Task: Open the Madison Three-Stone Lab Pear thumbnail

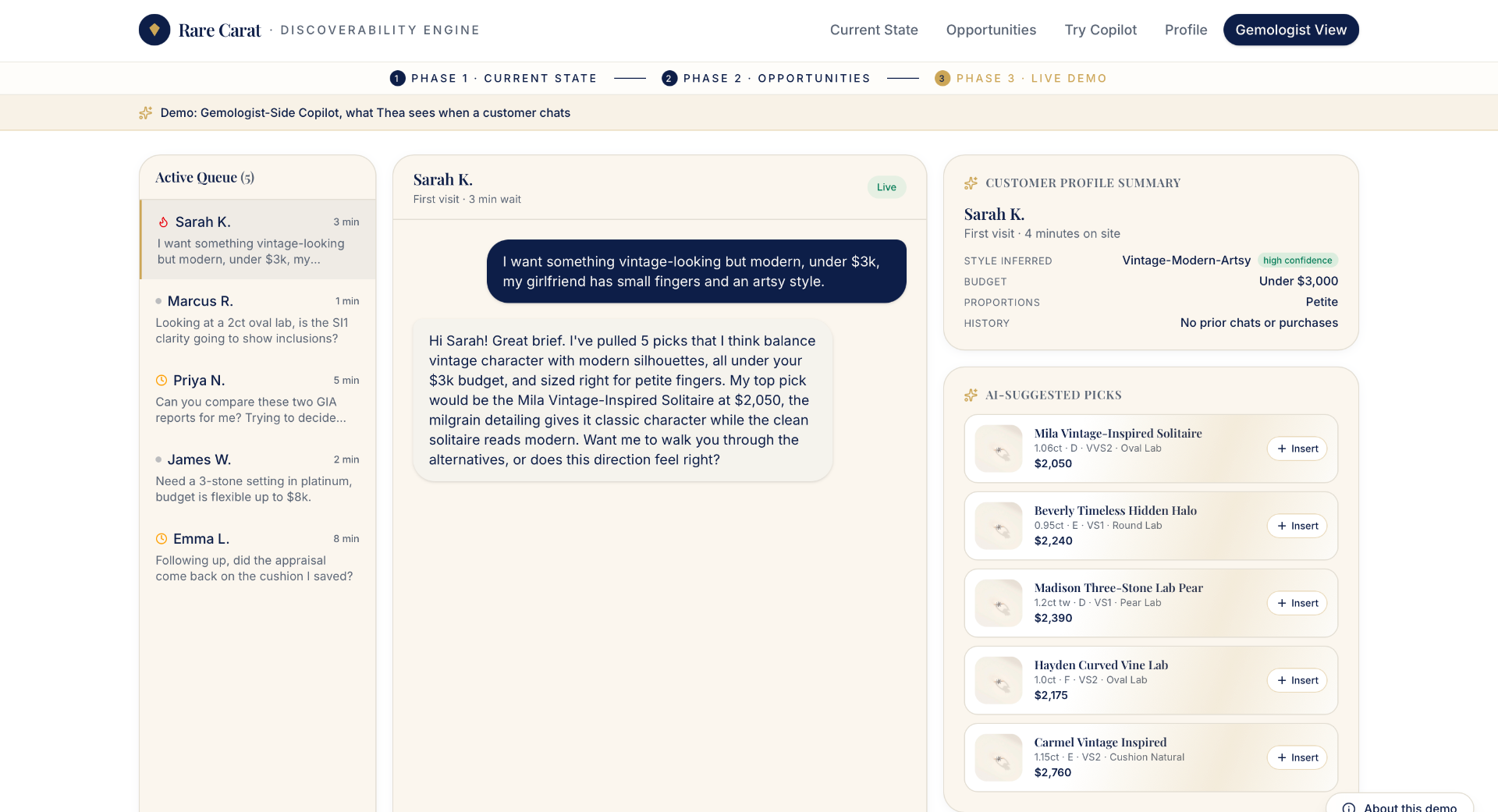Action: click(x=999, y=603)
